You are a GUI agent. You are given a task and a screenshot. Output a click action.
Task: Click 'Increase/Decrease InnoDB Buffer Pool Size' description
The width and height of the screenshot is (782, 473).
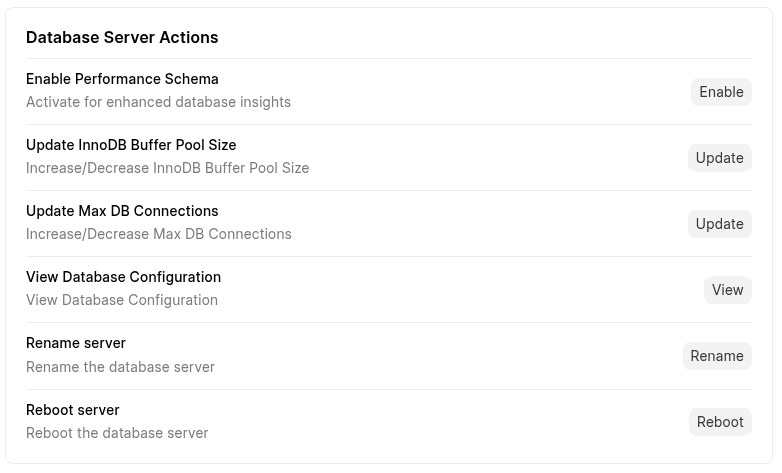coord(167,168)
